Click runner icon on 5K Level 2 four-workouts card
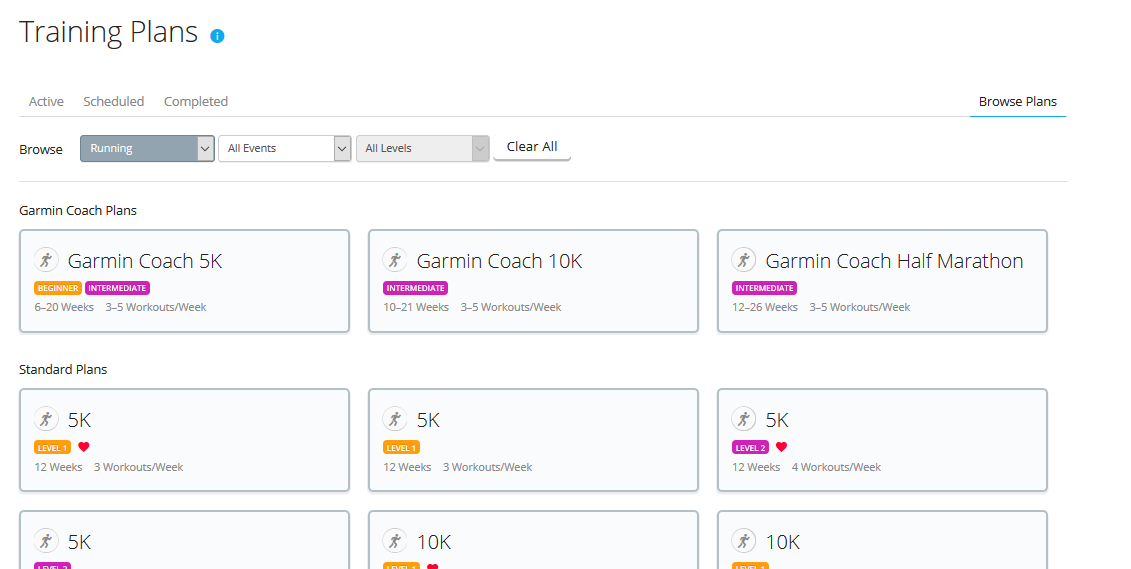Screen dimensions: 1131x569 pyautogui.click(x=744, y=419)
